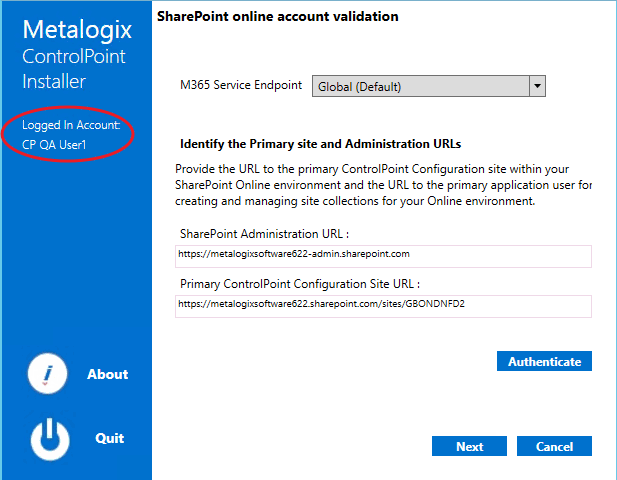This screenshot has height=480, width=617.
Task: Click the SharePoint online account validation heading
Action: pyautogui.click(x=277, y=17)
